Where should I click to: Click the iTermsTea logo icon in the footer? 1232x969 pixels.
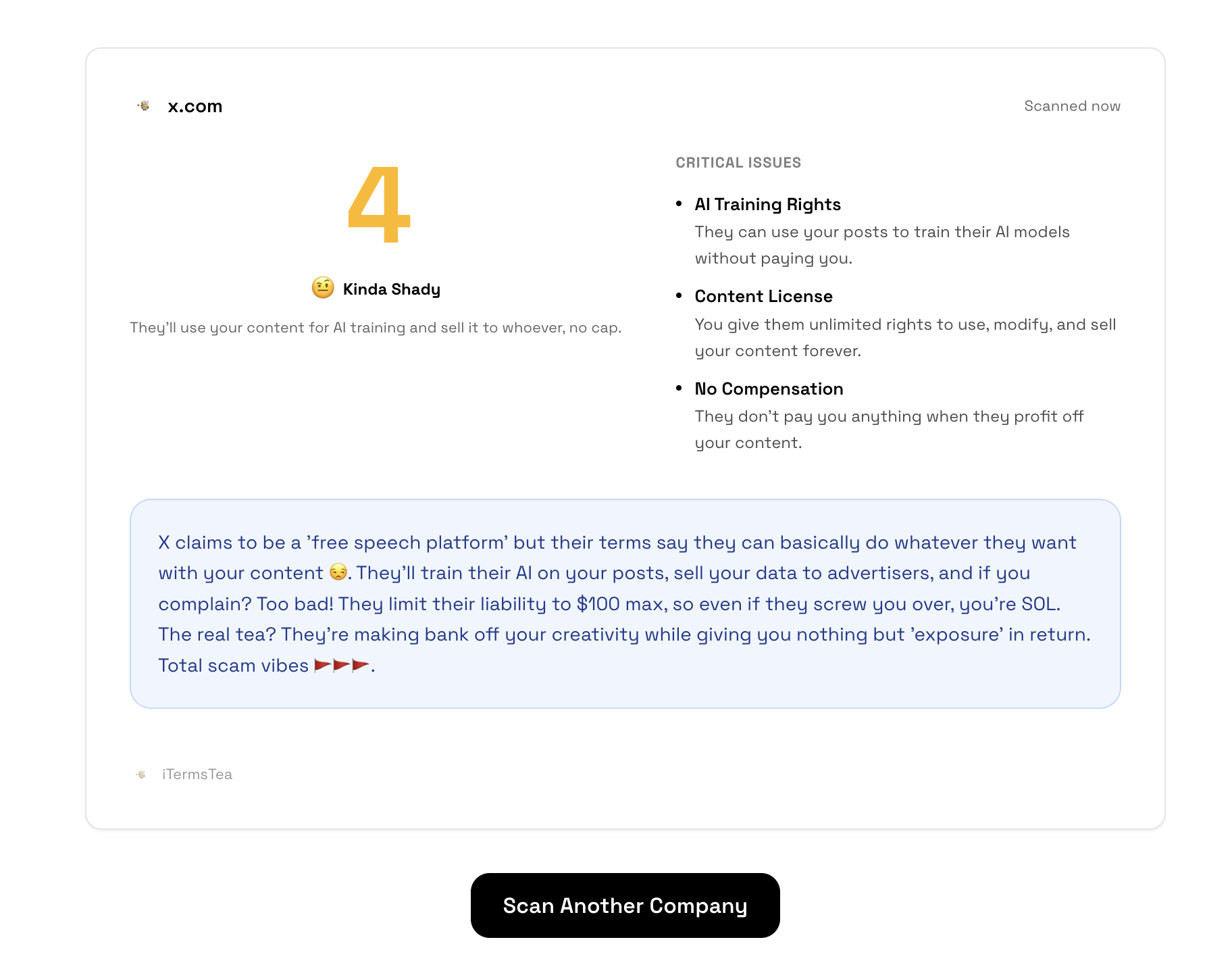(143, 774)
